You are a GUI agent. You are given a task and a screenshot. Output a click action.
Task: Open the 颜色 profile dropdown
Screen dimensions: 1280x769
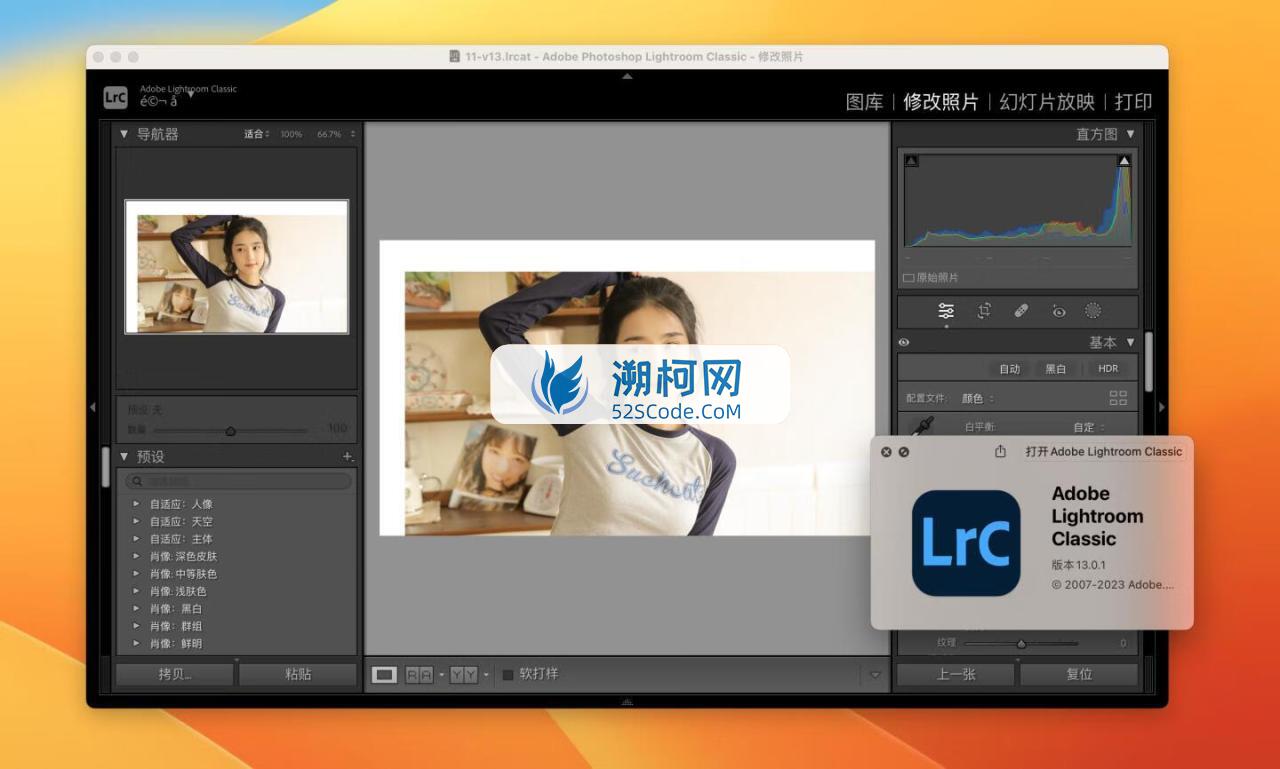point(977,397)
